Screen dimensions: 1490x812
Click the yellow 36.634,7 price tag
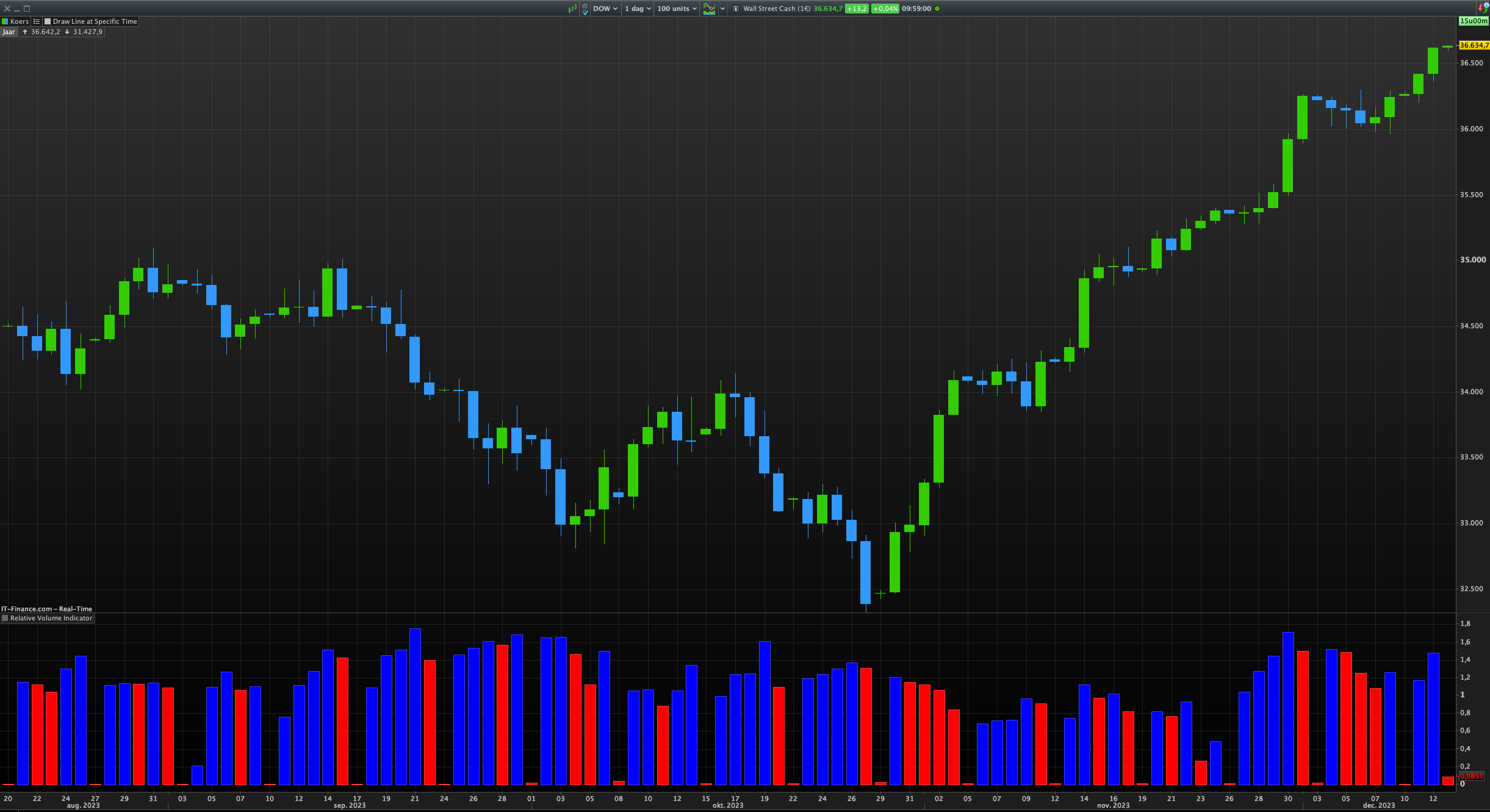point(1474,45)
